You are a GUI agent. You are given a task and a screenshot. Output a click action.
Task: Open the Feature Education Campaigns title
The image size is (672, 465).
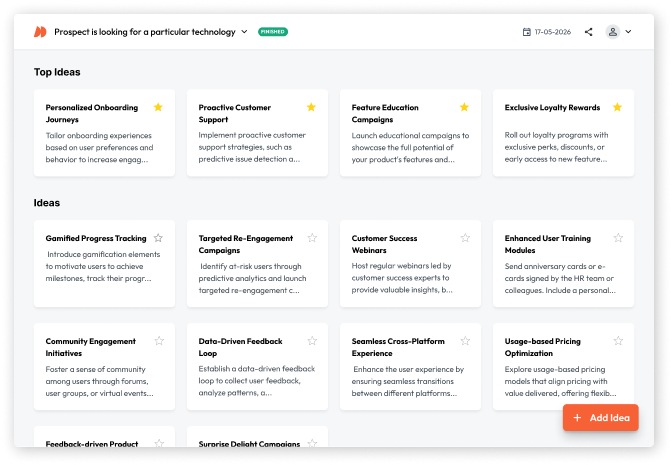pos(385,113)
